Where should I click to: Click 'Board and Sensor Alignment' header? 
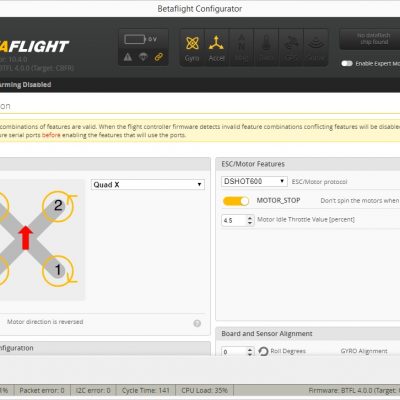click(267, 334)
